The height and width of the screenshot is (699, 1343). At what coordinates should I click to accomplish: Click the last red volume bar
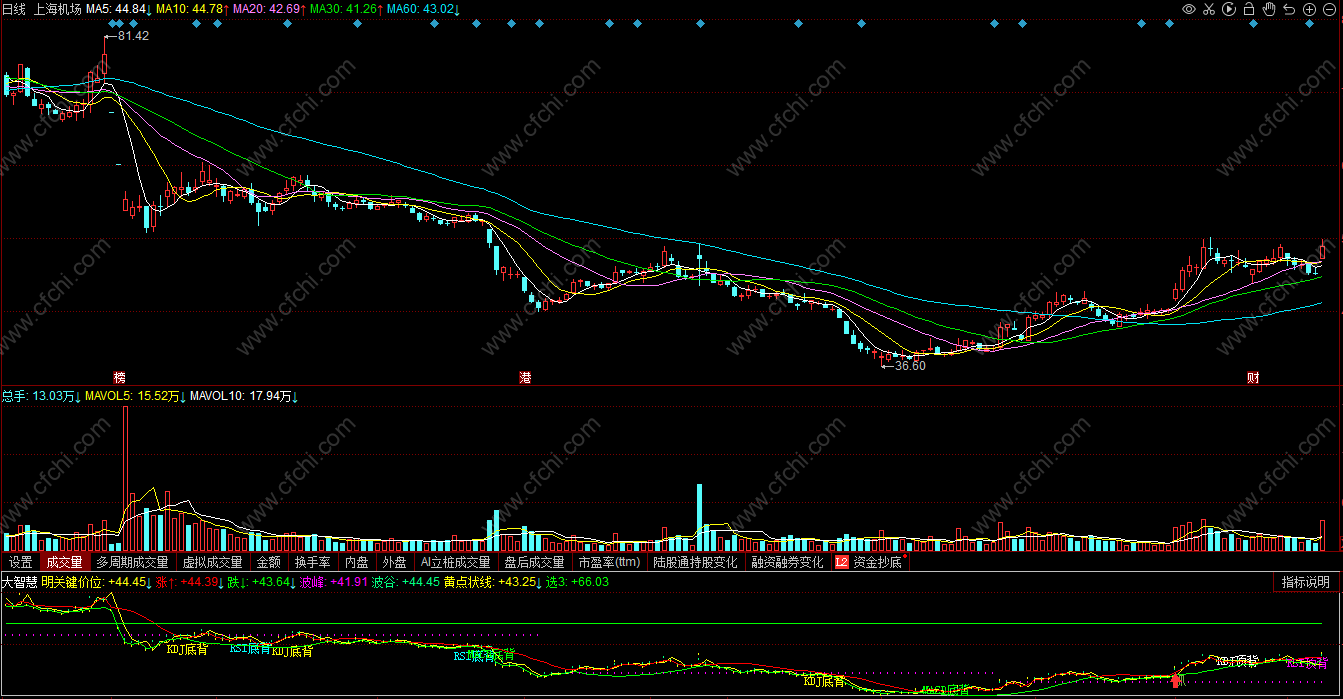coord(1323,536)
